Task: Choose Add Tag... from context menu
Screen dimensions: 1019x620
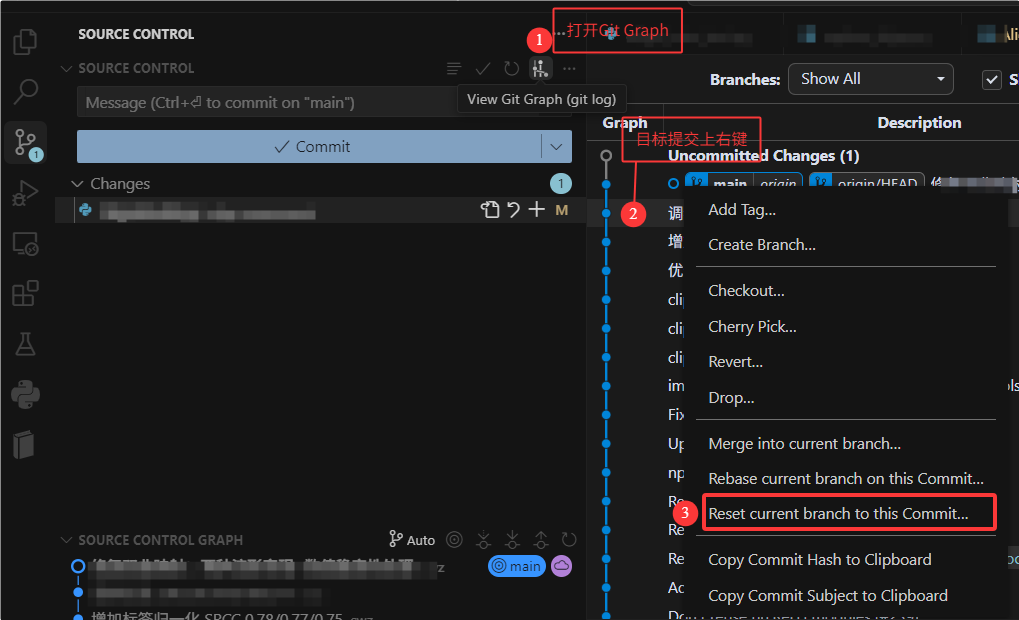Action: pyautogui.click(x=742, y=210)
